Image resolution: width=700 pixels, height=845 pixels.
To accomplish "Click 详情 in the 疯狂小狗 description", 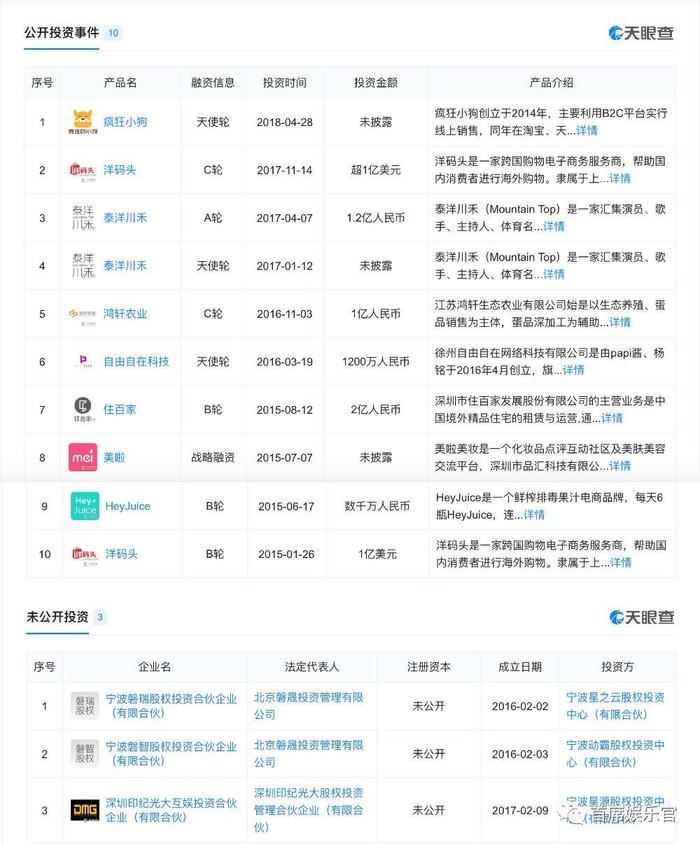I will (587, 130).
